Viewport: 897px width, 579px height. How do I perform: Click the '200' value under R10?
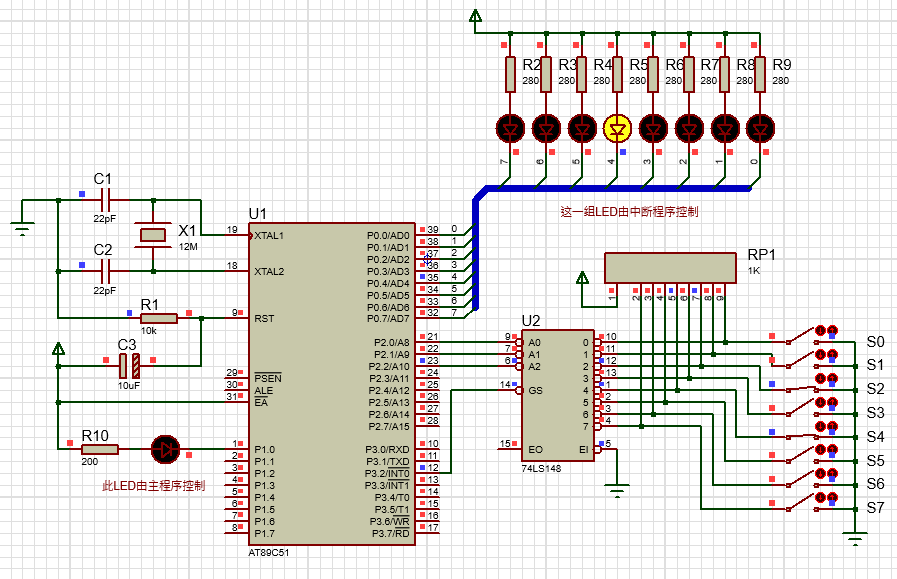coord(90,461)
